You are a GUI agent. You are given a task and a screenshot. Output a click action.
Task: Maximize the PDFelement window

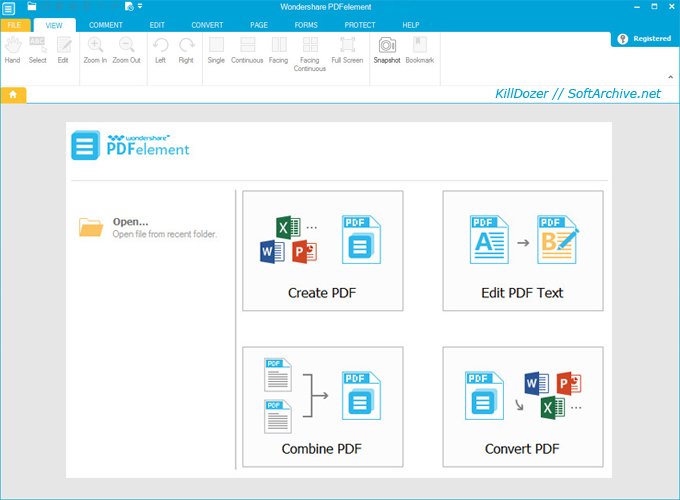[654, 7]
